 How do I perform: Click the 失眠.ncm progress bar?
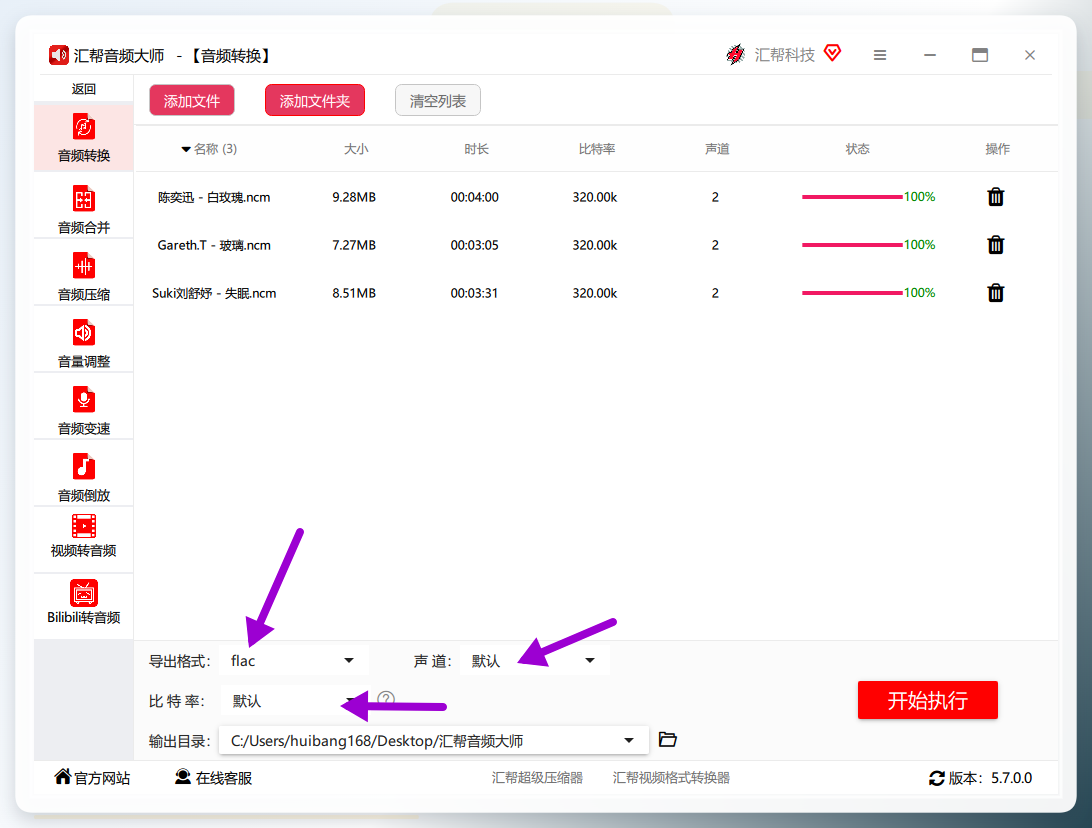852,293
